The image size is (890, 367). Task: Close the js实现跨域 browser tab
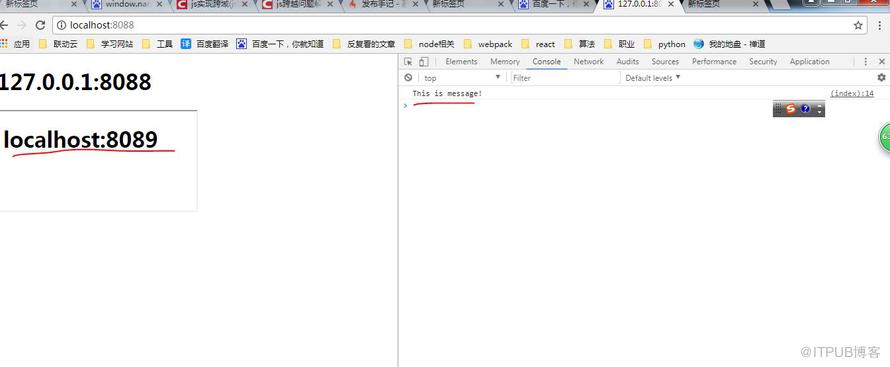point(245,5)
